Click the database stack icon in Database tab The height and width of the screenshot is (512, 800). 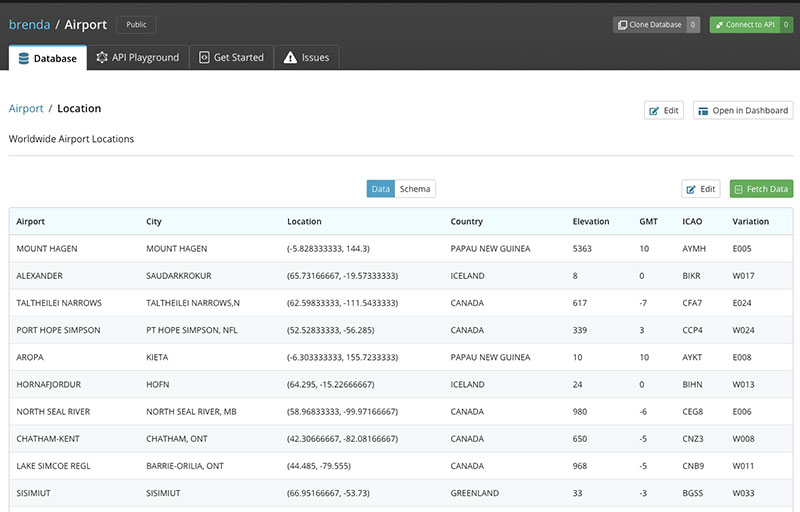click(x=23, y=58)
